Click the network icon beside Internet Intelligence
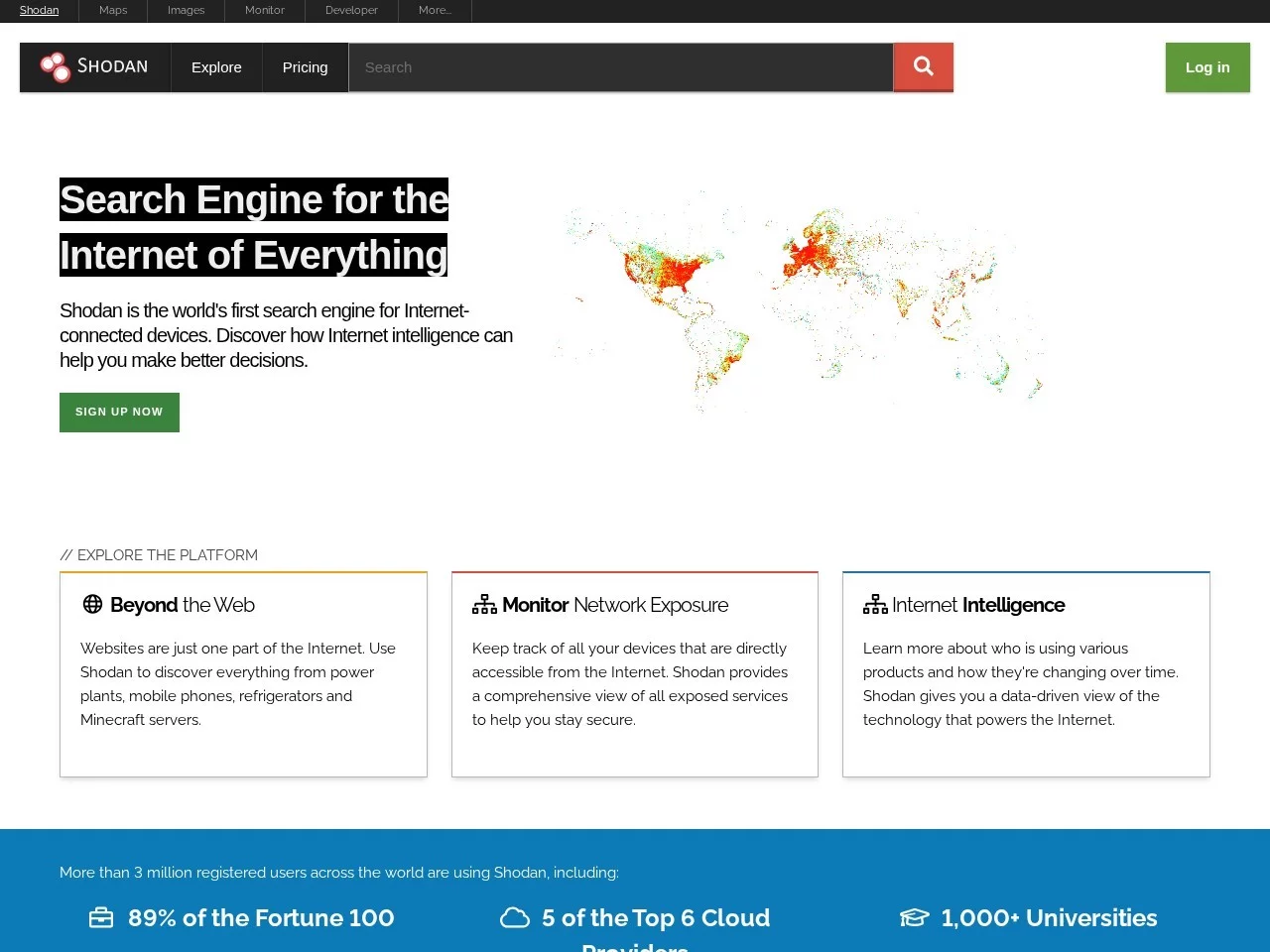The width and height of the screenshot is (1270, 952). pos(875,604)
